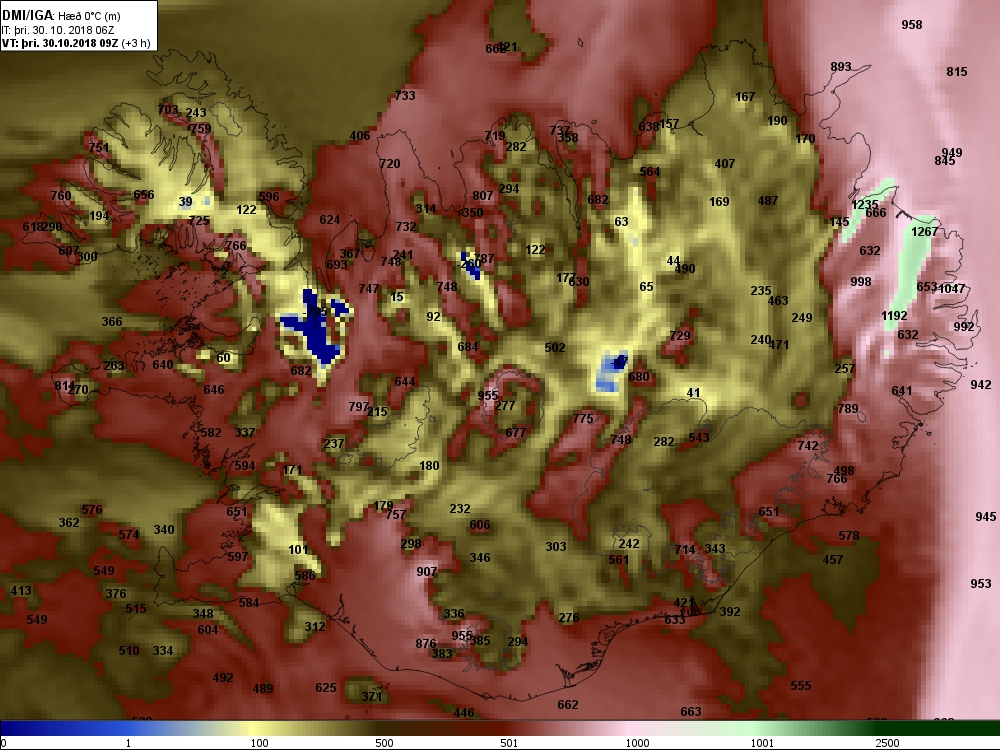Click the '1000' label on the color scale

(x=637, y=743)
